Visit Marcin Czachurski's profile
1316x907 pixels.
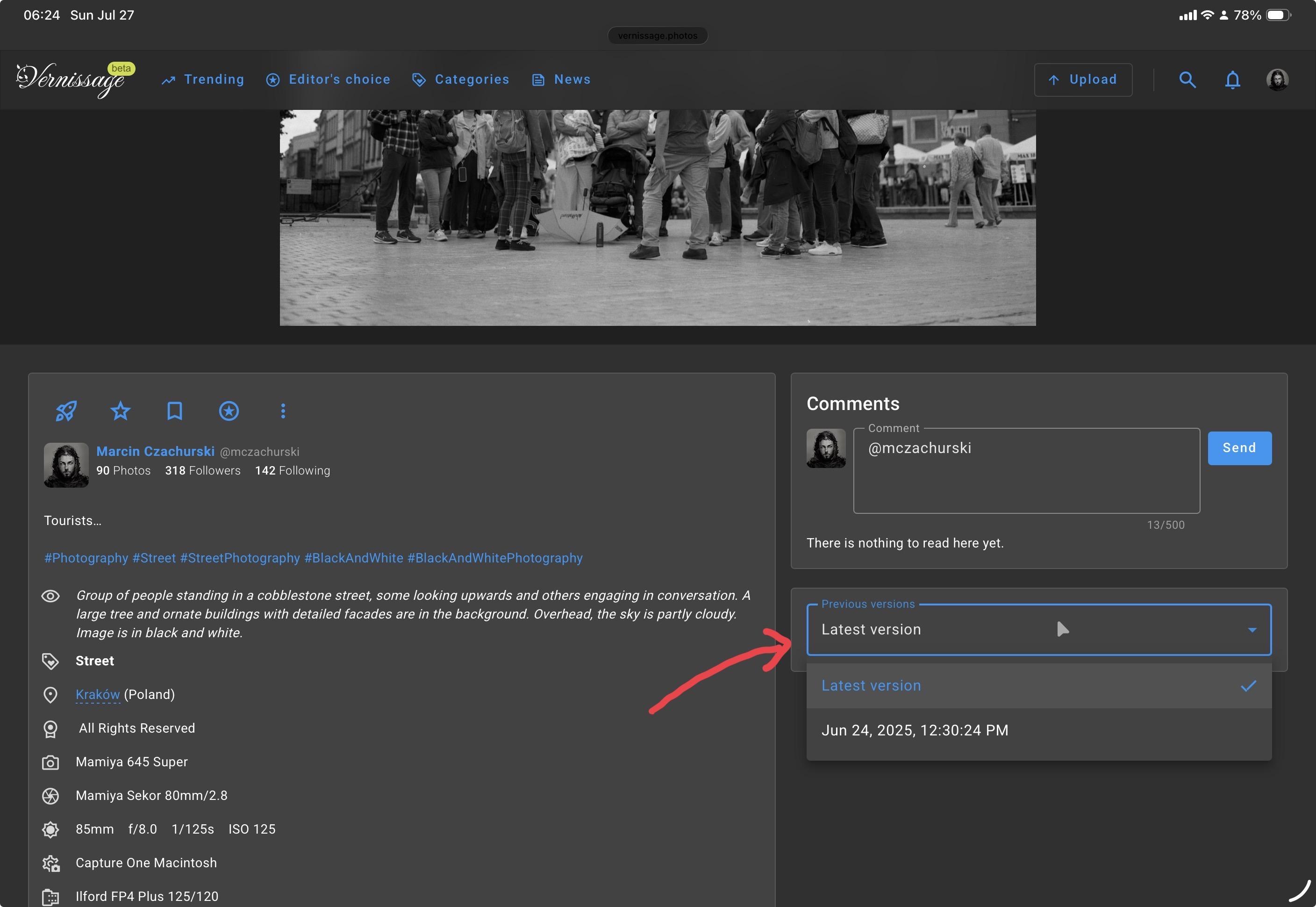point(155,451)
